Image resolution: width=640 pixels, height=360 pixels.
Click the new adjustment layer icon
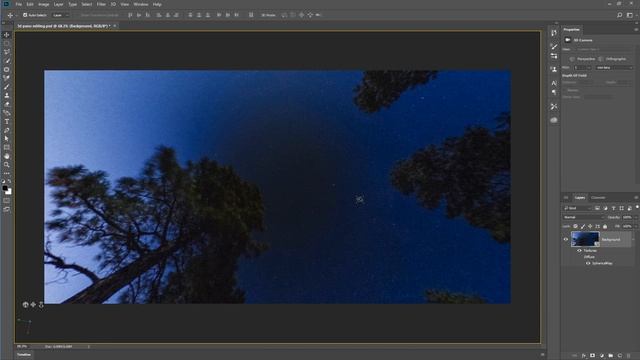point(602,356)
